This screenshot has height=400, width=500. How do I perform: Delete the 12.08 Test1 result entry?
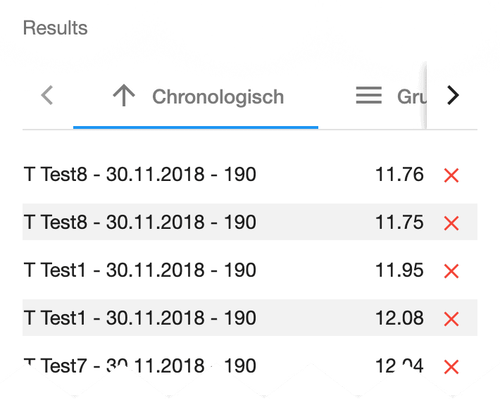(451, 319)
